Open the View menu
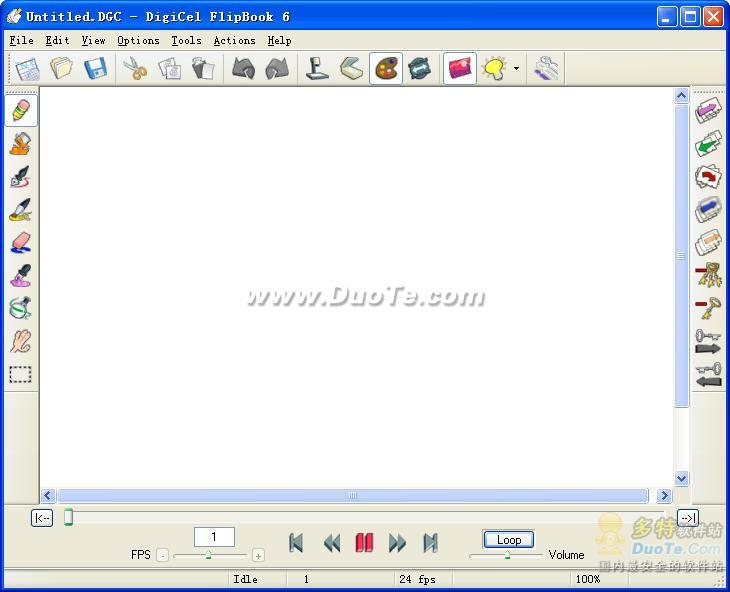Image resolution: width=730 pixels, height=592 pixels. click(x=93, y=41)
